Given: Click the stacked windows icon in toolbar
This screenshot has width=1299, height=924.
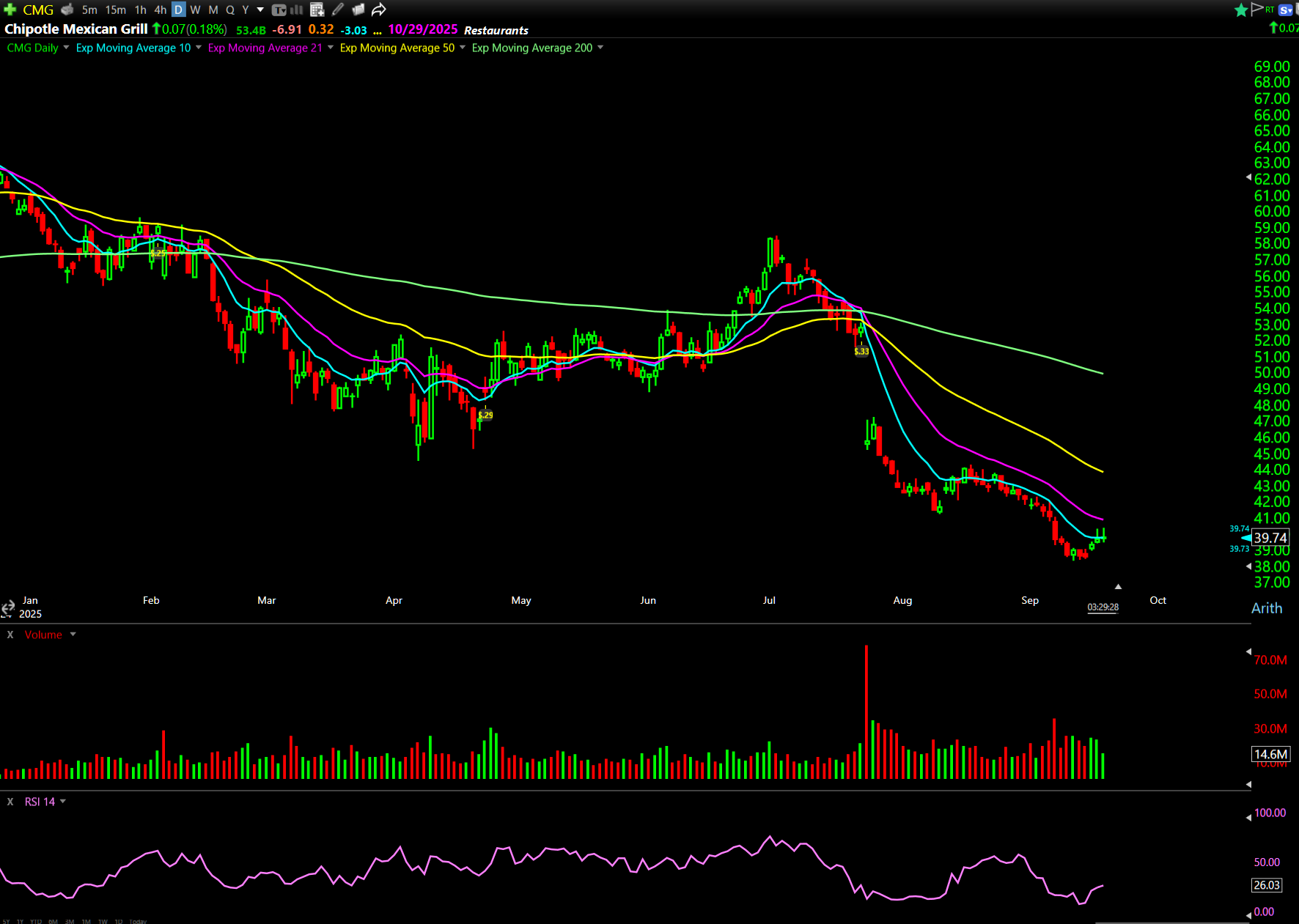Looking at the screenshot, I should pos(358,10).
